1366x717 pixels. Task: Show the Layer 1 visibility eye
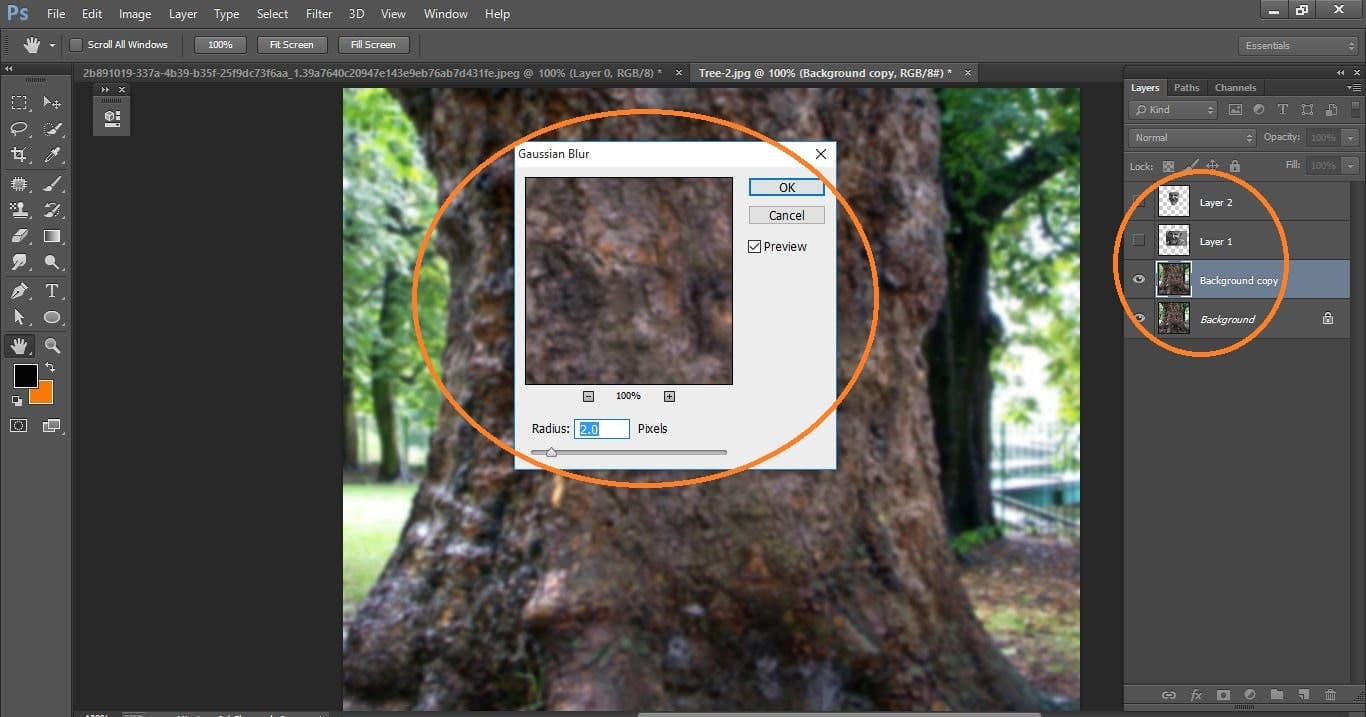coord(1139,240)
